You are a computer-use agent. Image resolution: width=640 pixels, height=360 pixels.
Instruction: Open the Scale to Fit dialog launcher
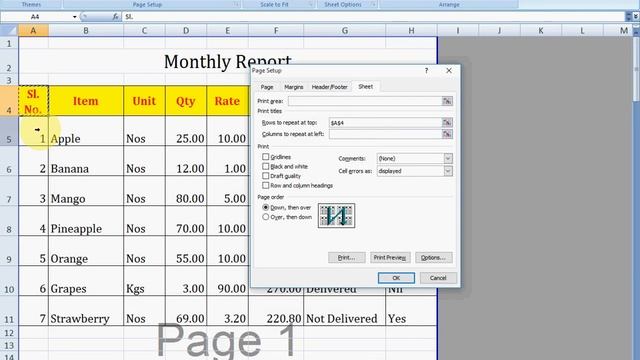[311, 4]
